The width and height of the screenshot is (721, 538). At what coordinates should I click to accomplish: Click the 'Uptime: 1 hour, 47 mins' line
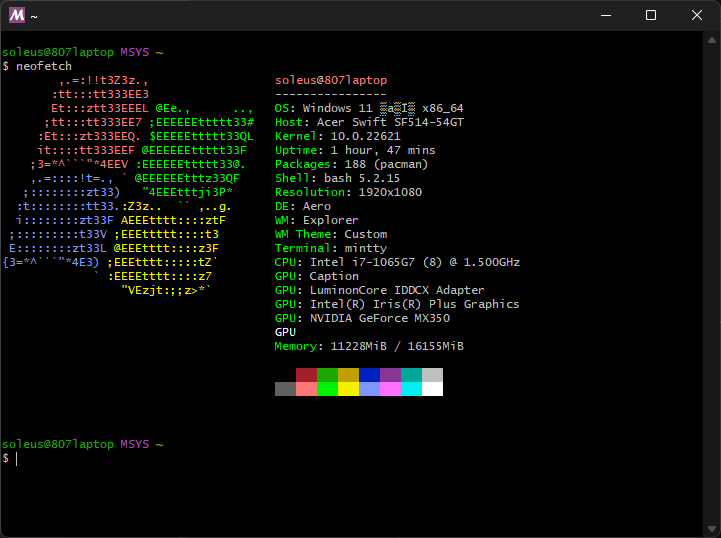[355, 150]
